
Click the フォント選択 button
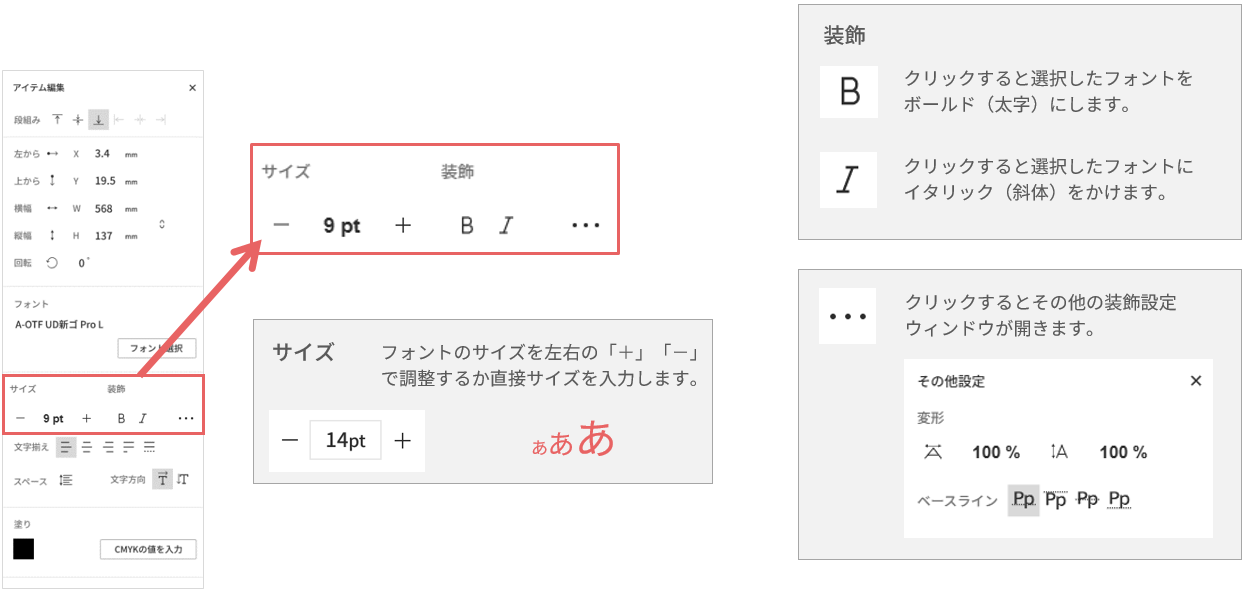click(157, 348)
